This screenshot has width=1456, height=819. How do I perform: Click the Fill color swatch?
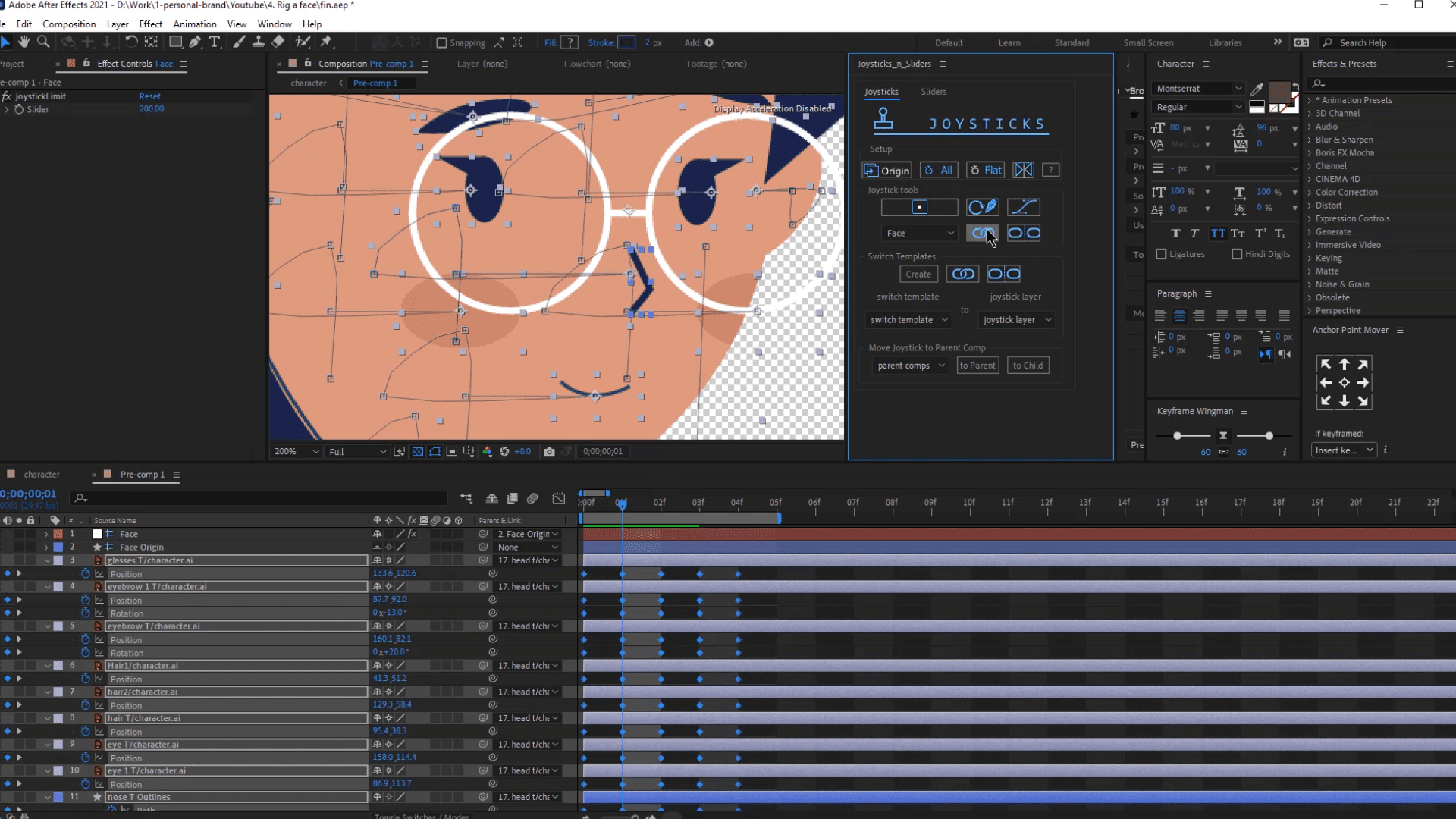(x=570, y=43)
